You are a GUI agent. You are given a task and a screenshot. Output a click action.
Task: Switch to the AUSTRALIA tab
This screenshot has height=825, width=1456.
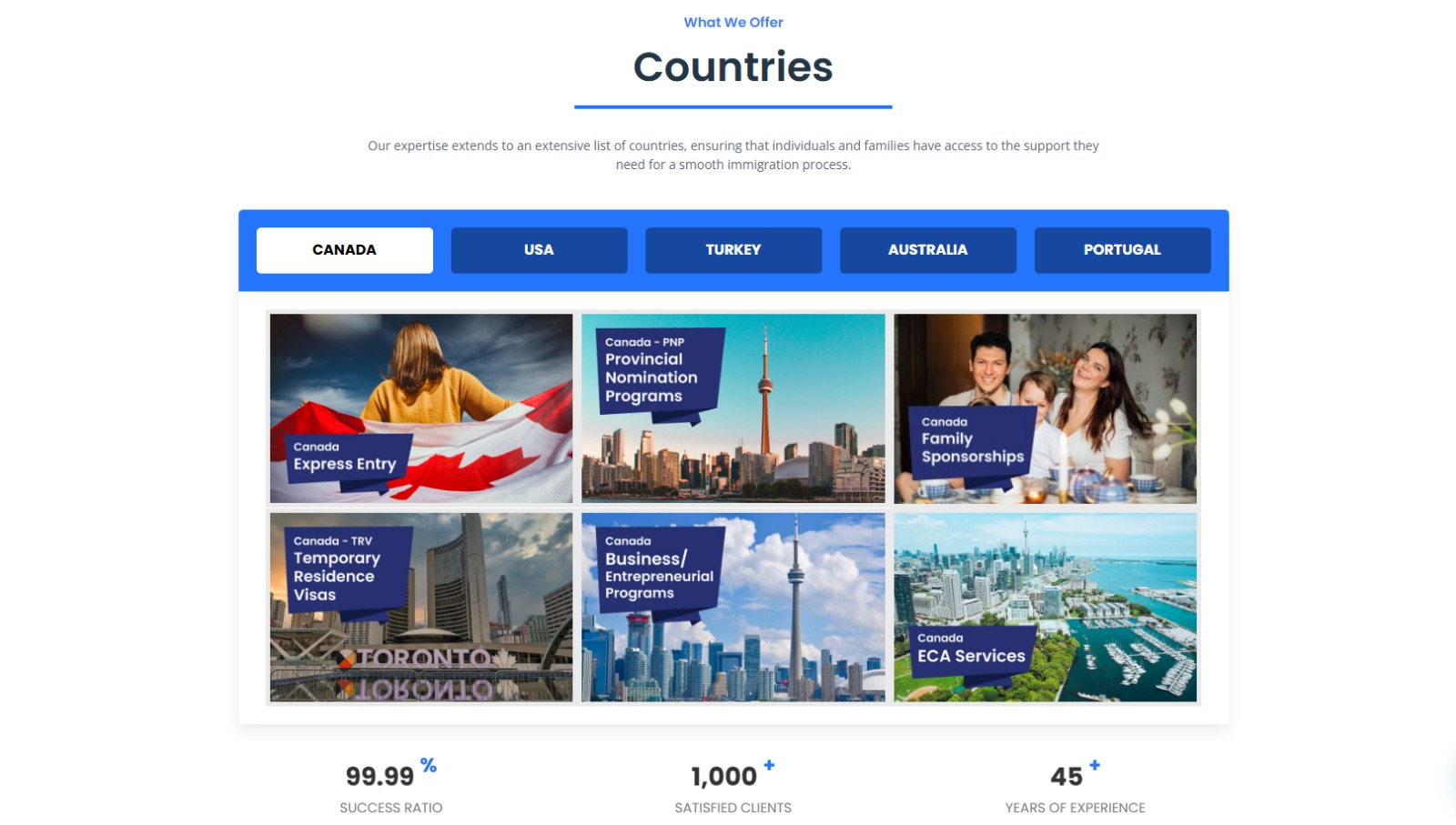[927, 250]
